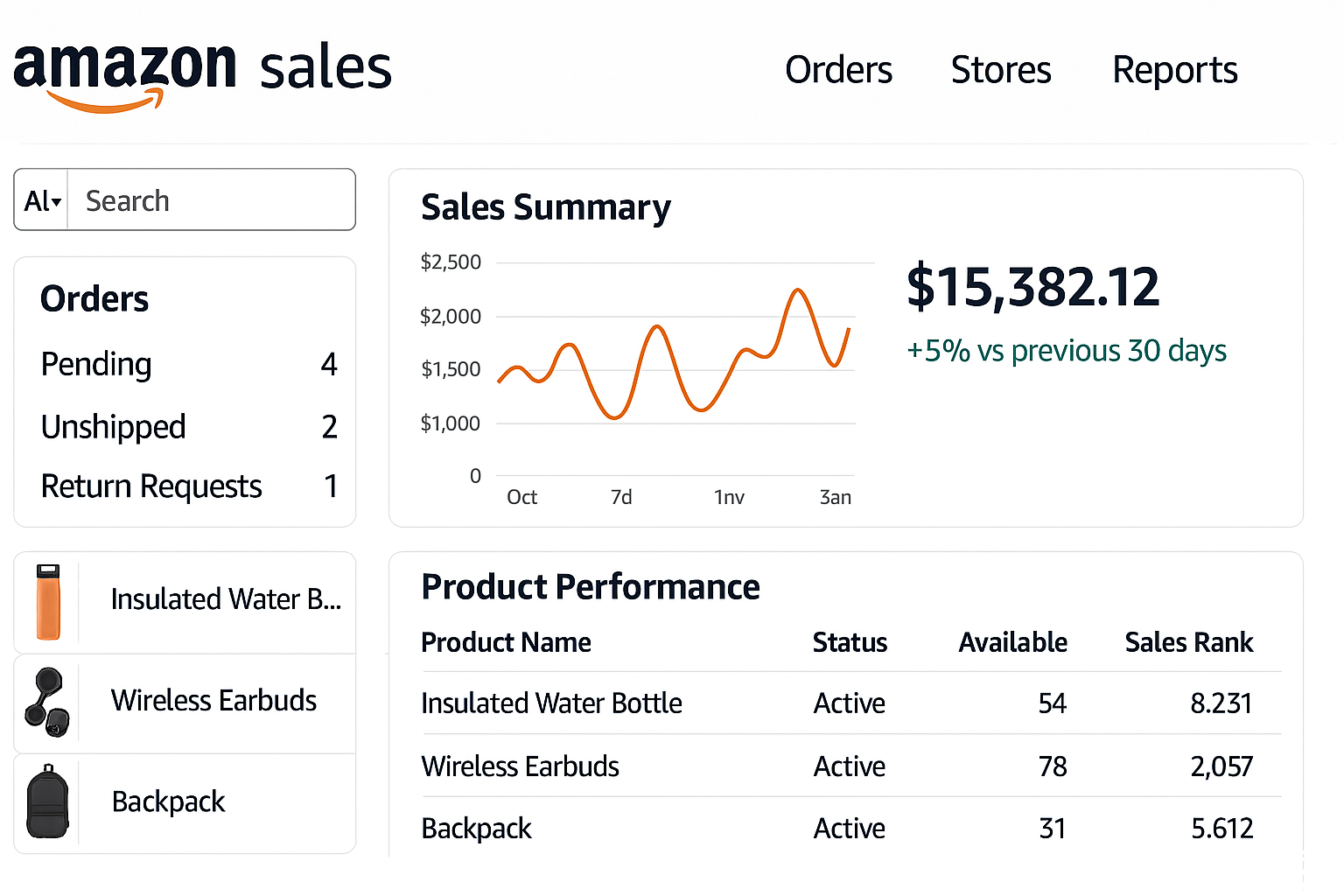Click the $2,500 y-axis label
The height and width of the screenshot is (896, 1344).
coord(451,262)
